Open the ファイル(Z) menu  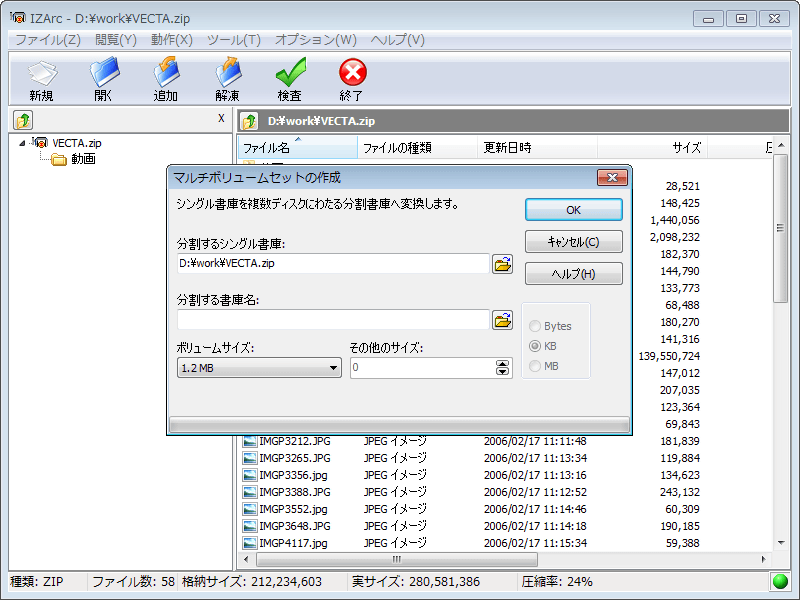[48, 40]
